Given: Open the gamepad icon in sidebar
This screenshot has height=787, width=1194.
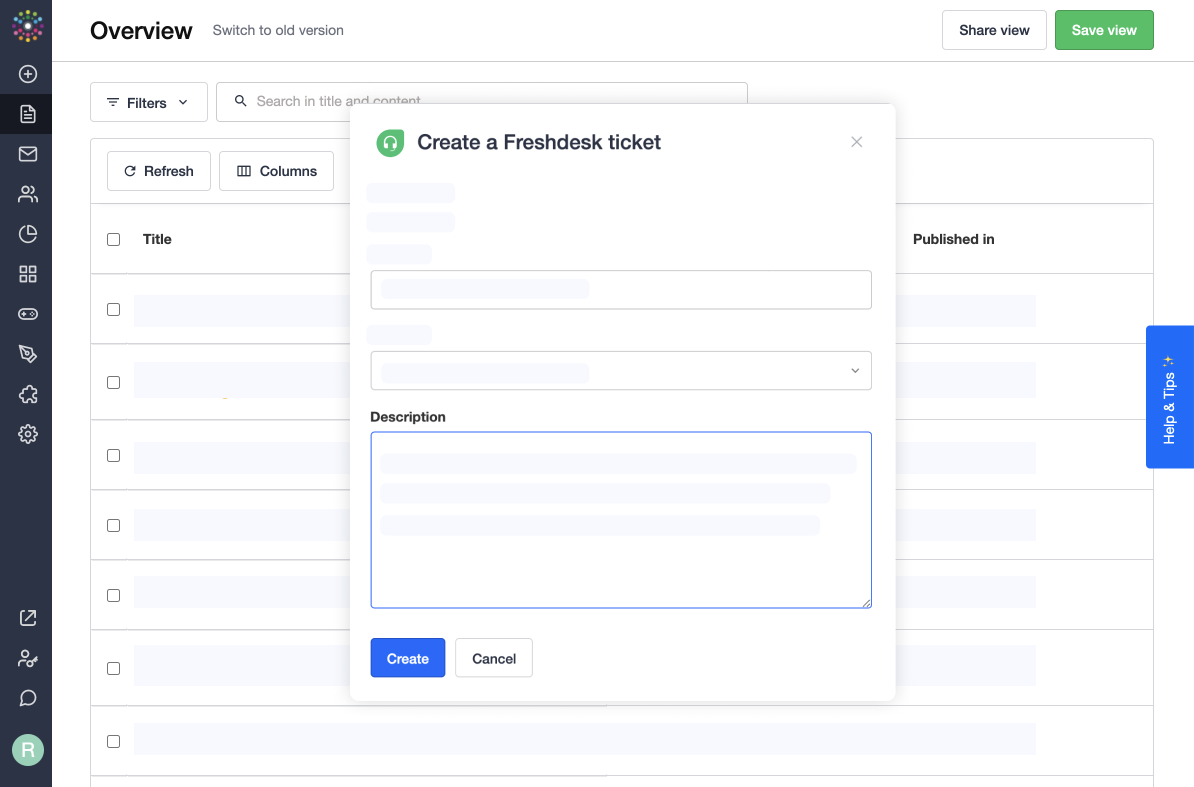Looking at the screenshot, I should click(27, 314).
